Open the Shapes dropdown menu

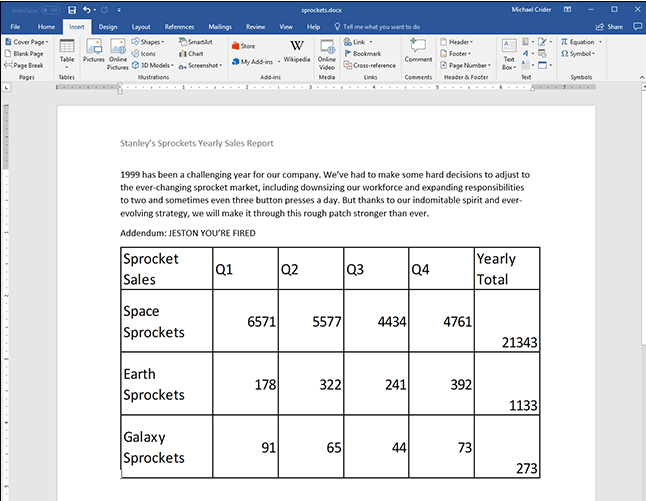(x=151, y=42)
